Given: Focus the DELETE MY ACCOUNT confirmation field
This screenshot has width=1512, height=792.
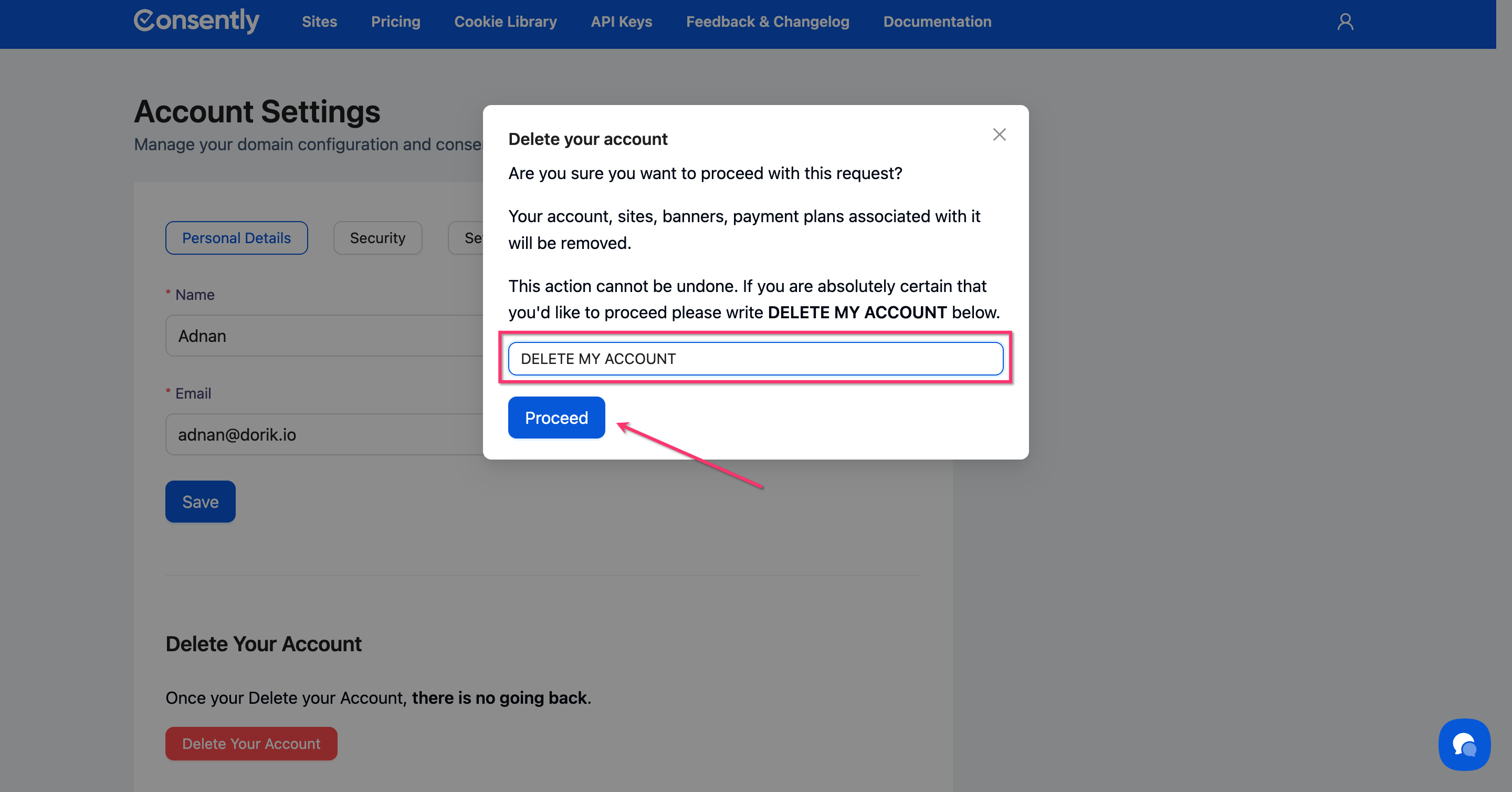Looking at the screenshot, I should (x=755, y=359).
